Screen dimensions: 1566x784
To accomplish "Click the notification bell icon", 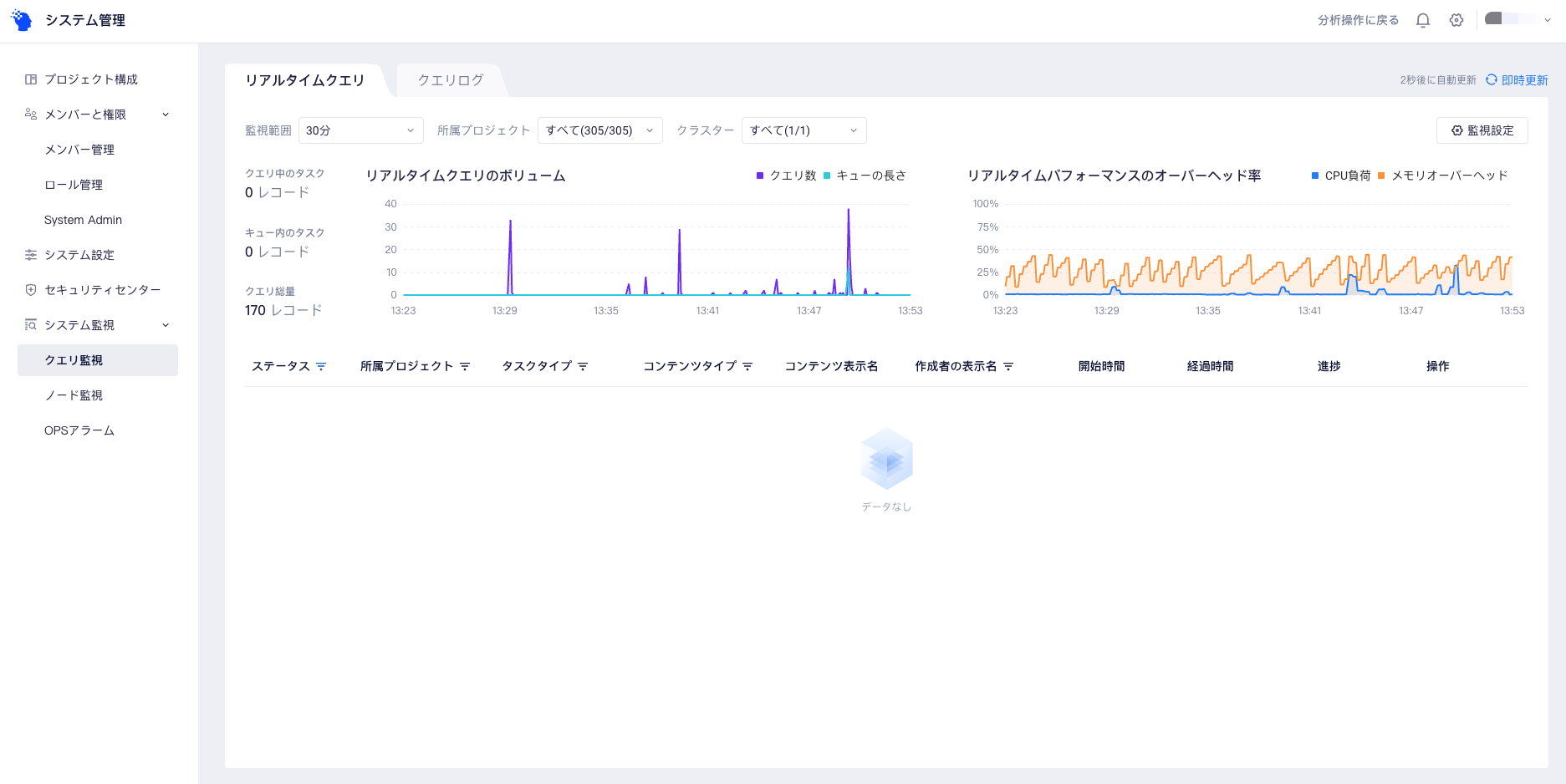I will [x=1422, y=20].
